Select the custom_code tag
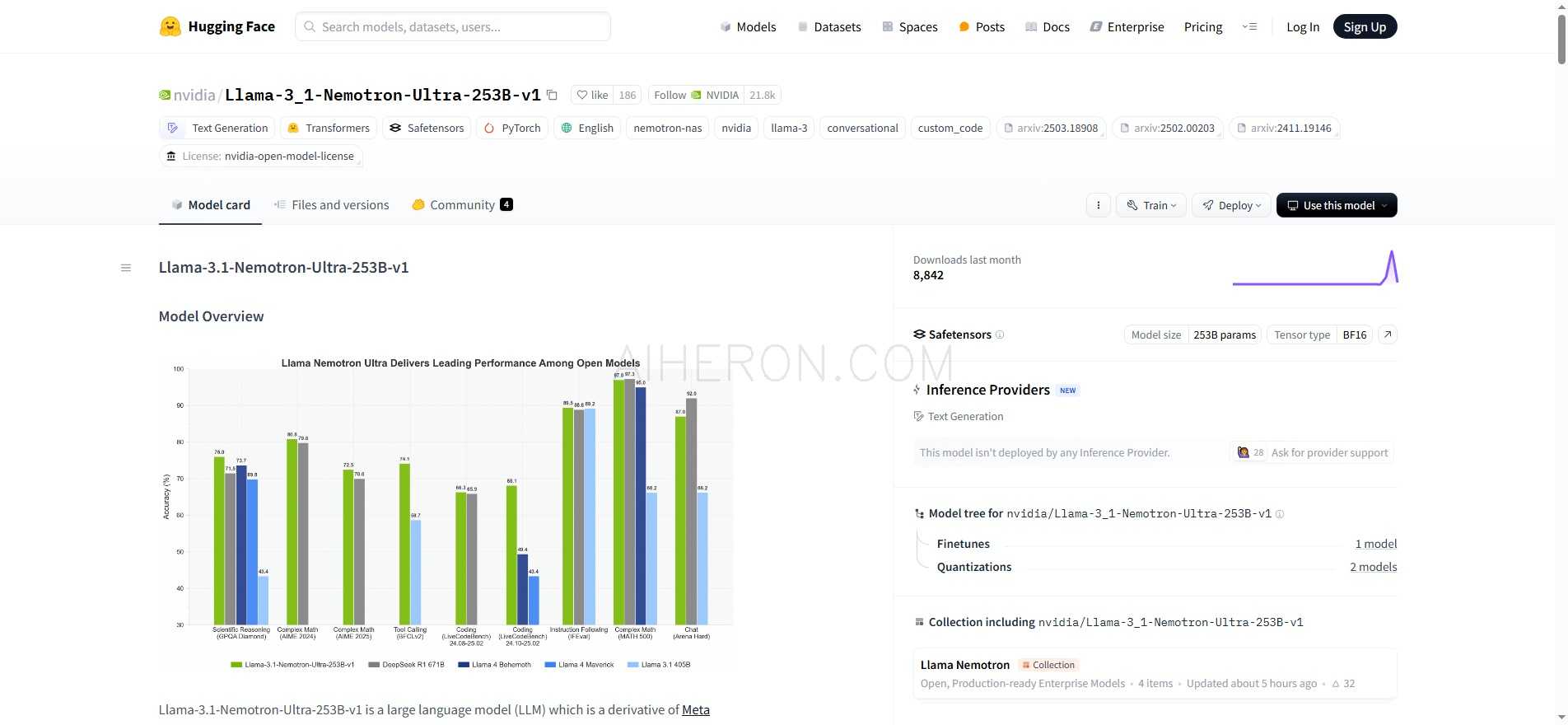Viewport: 1568px width, 725px height. coord(950,128)
